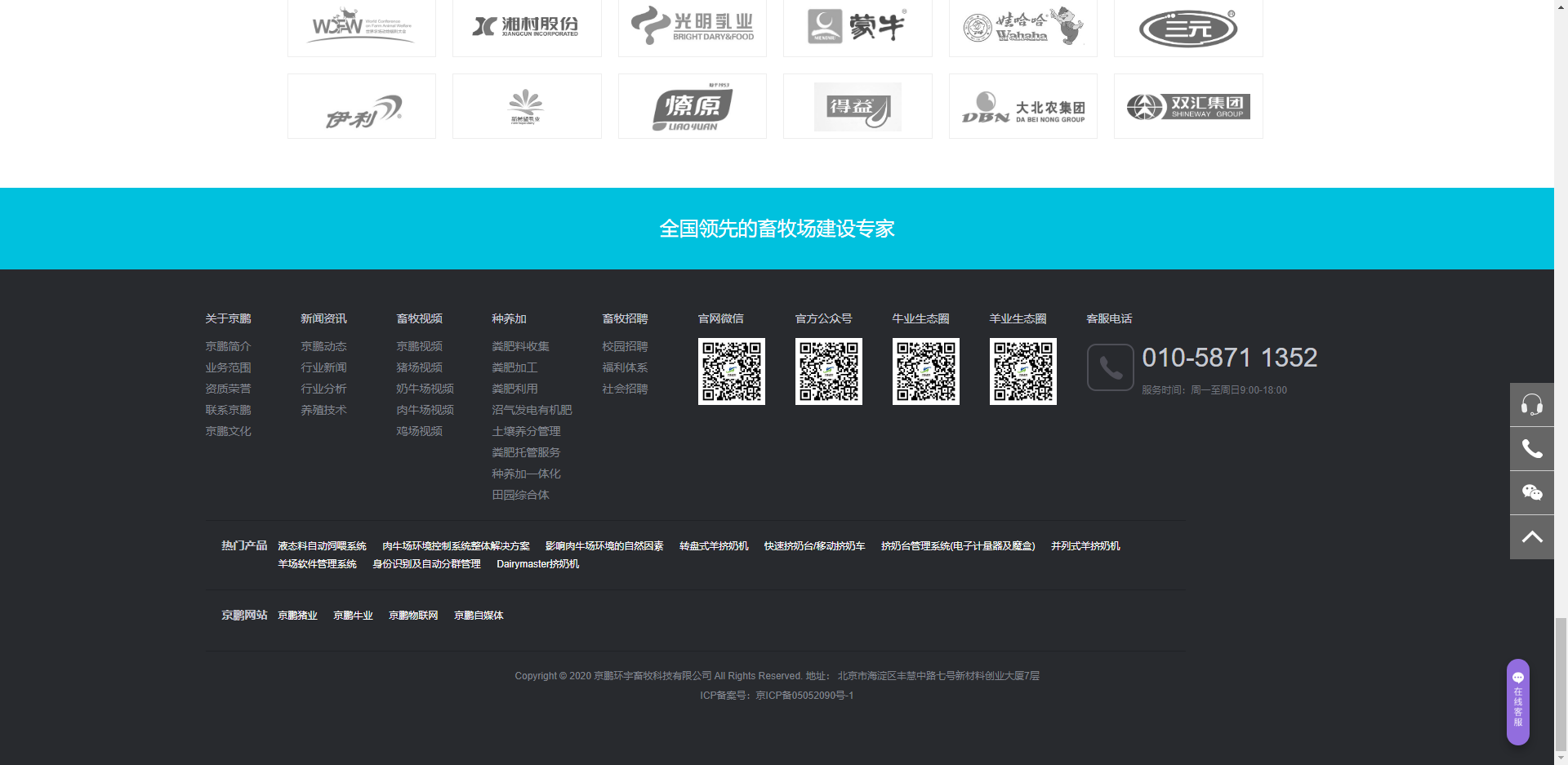Visit the 京鹏自媒体 site link

[479, 616]
